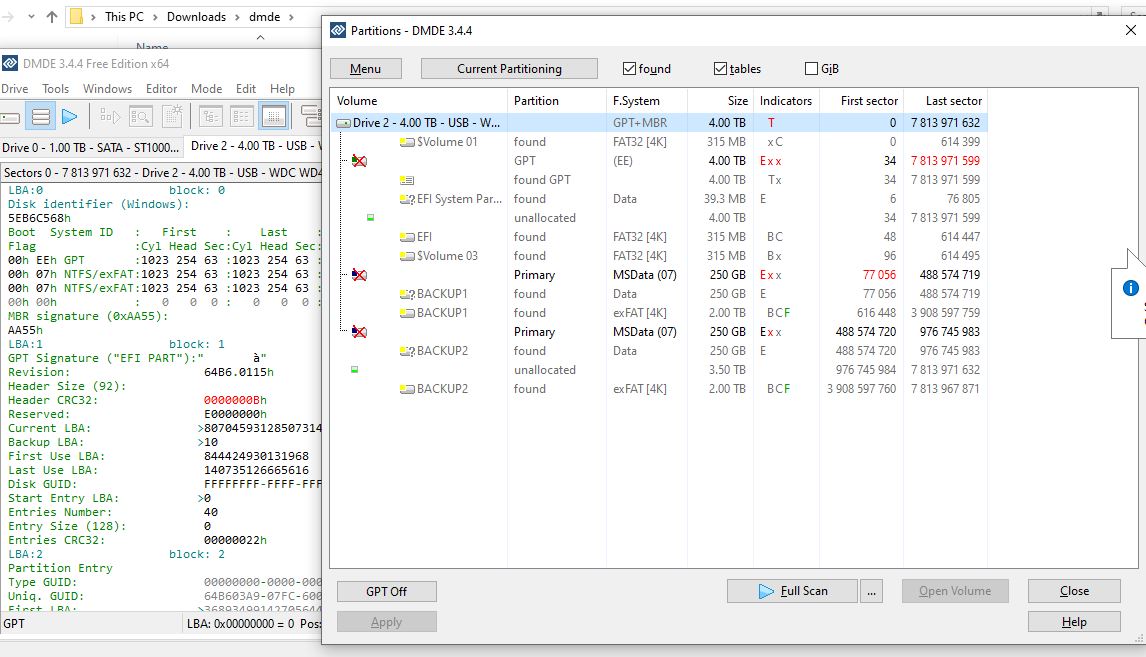This screenshot has width=1146, height=657.
Task: Click the crossed-out icon on the GPT (EE) row
Action: 359,161
